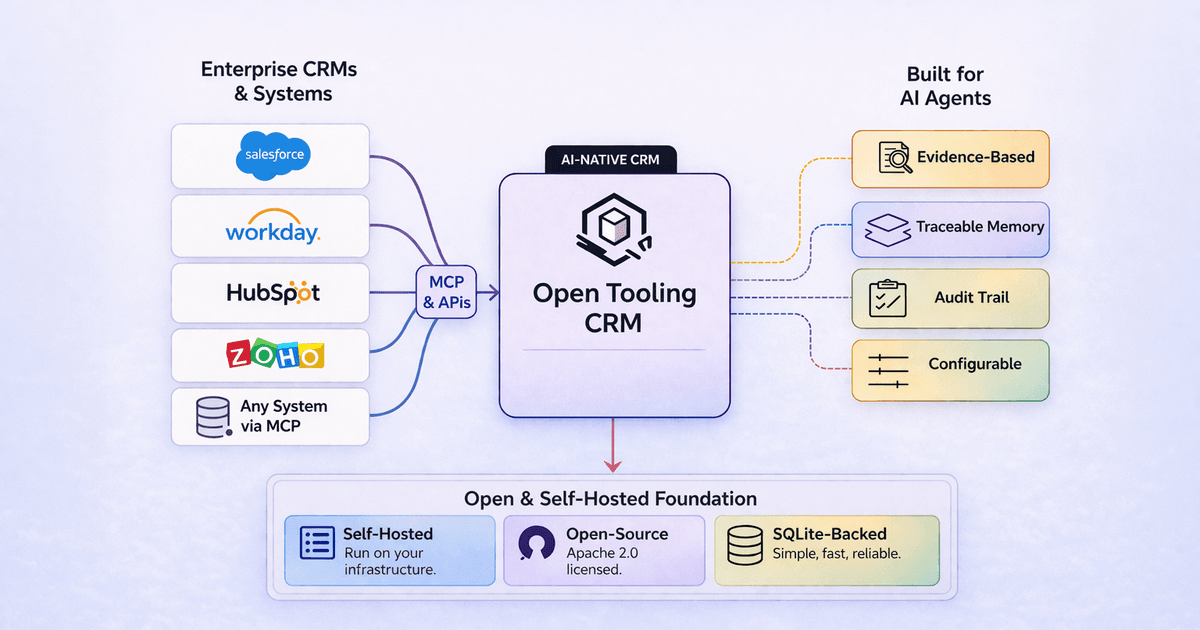Select the MCP & APIs connector box

445,291
